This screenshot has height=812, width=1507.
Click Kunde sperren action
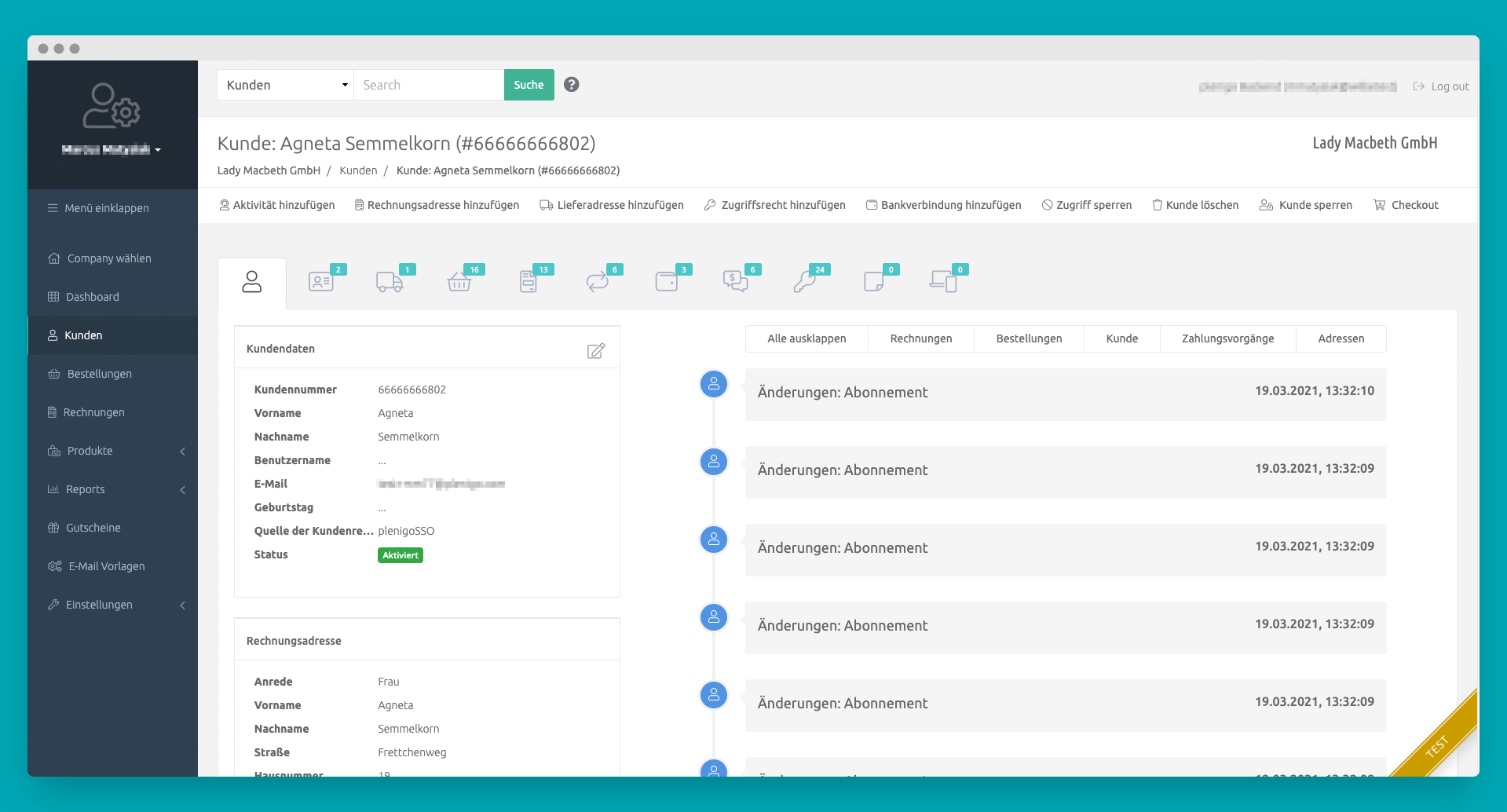(1306, 205)
